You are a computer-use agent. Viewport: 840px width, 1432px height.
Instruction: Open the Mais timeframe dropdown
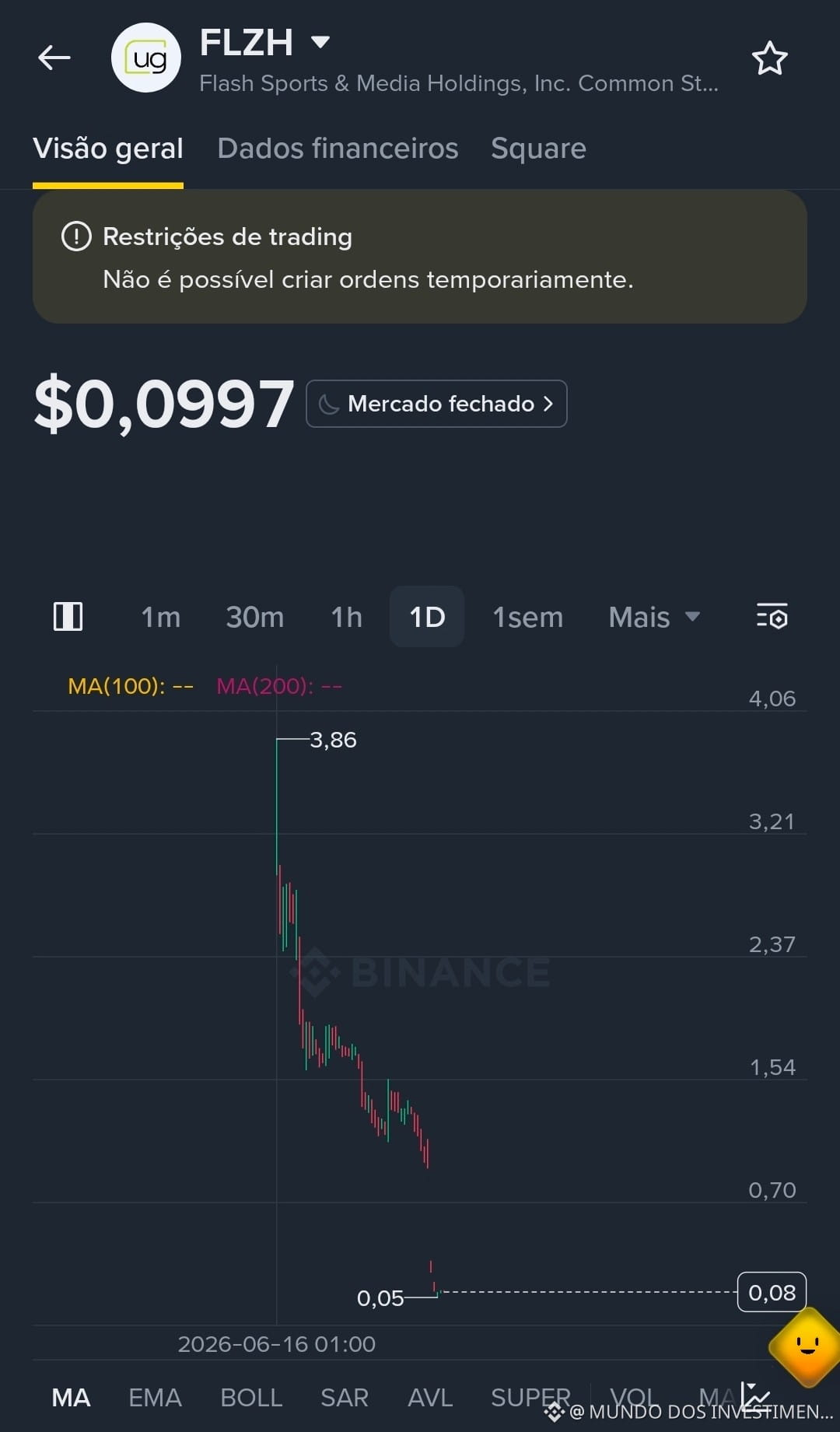[654, 618]
